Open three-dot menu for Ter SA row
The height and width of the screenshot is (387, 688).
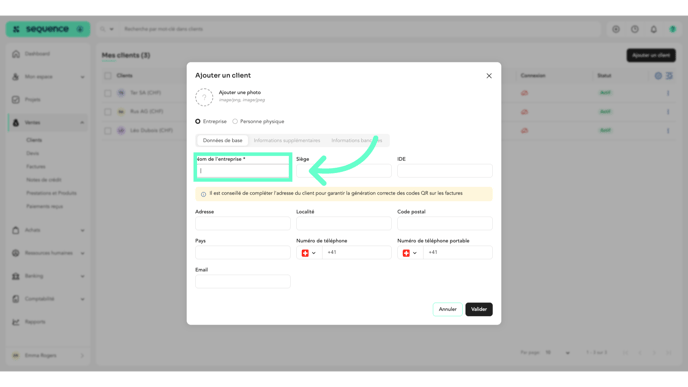tap(668, 93)
